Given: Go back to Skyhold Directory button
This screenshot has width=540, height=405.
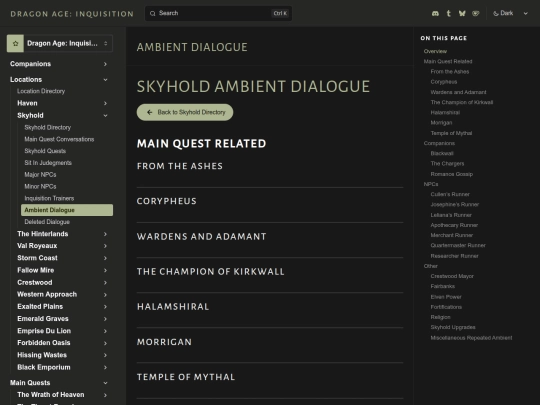Looking at the screenshot, I should pyautogui.click(x=185, y=112).
